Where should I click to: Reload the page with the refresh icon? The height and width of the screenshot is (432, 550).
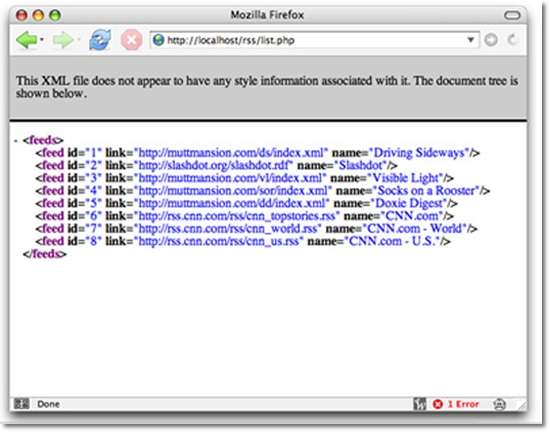click(x=100, y=40)
